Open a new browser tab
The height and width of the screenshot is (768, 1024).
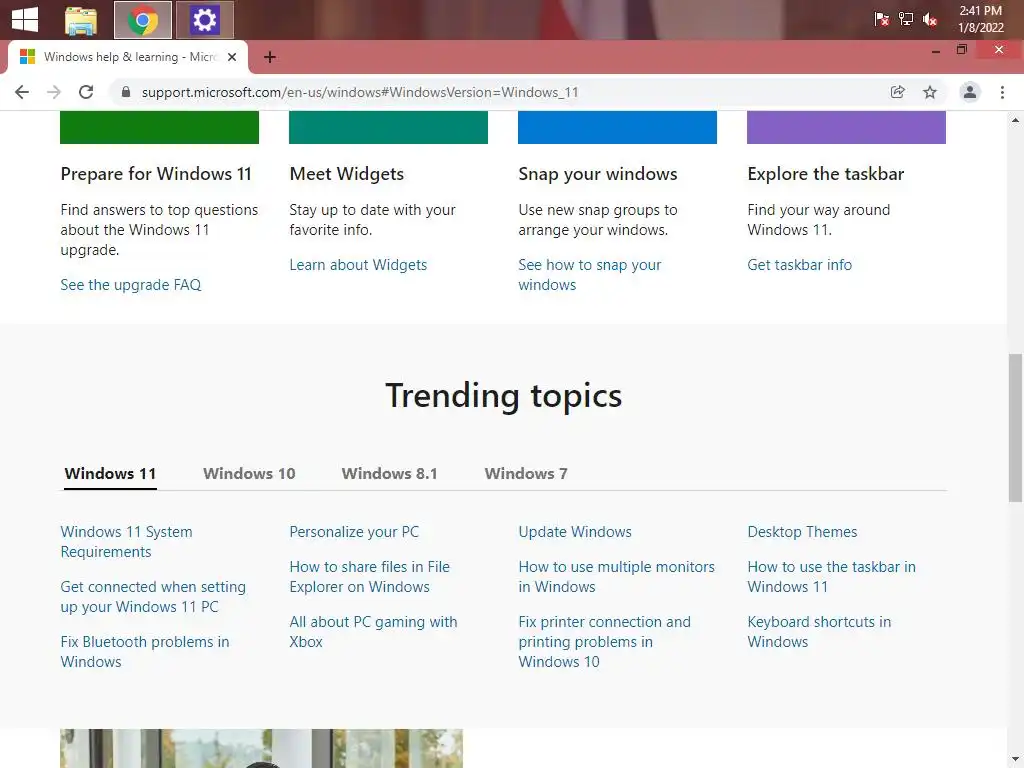[x=270, y=57]
